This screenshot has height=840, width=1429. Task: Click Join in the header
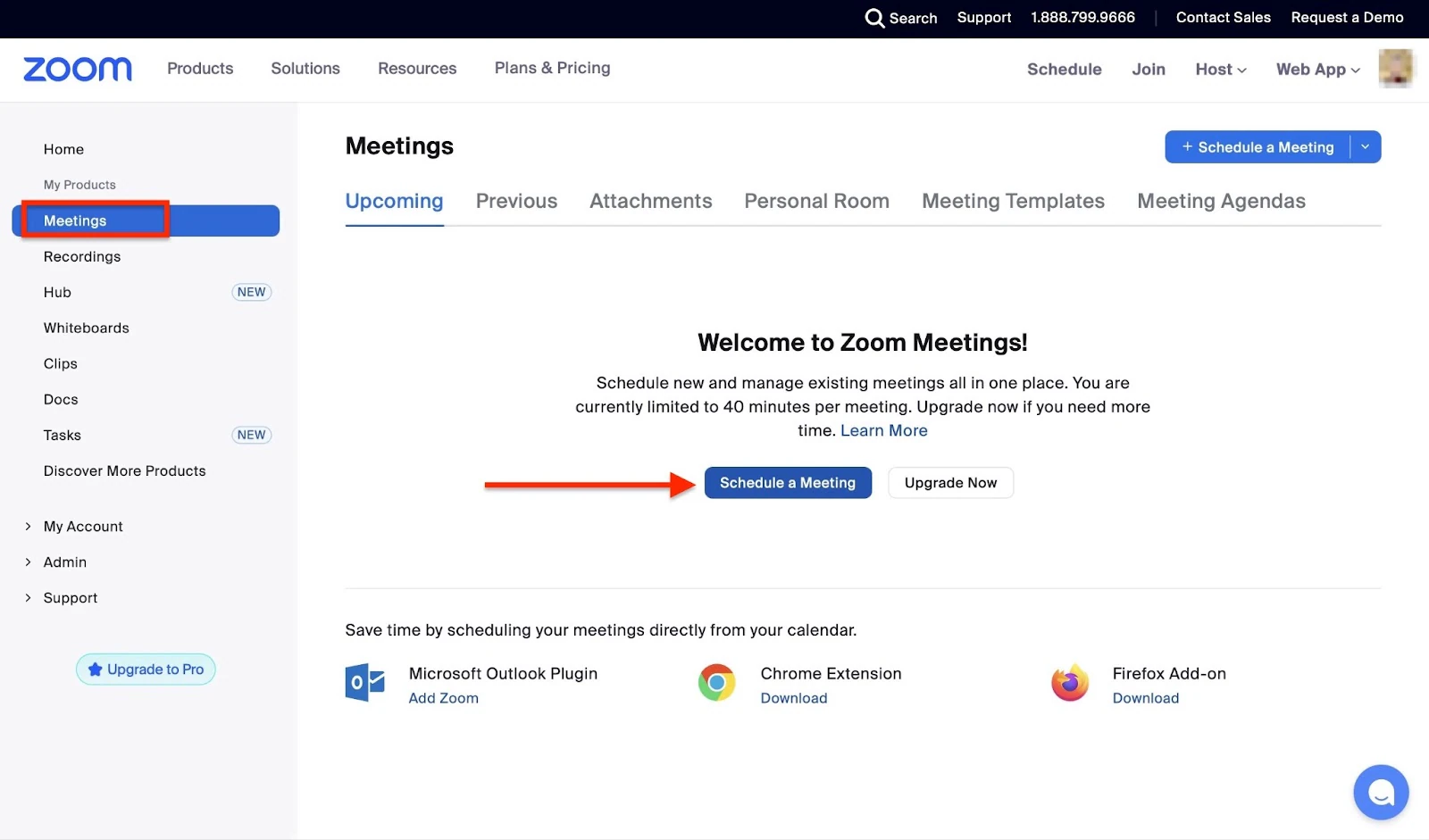pyautogui.click(x=1149, y=70)
